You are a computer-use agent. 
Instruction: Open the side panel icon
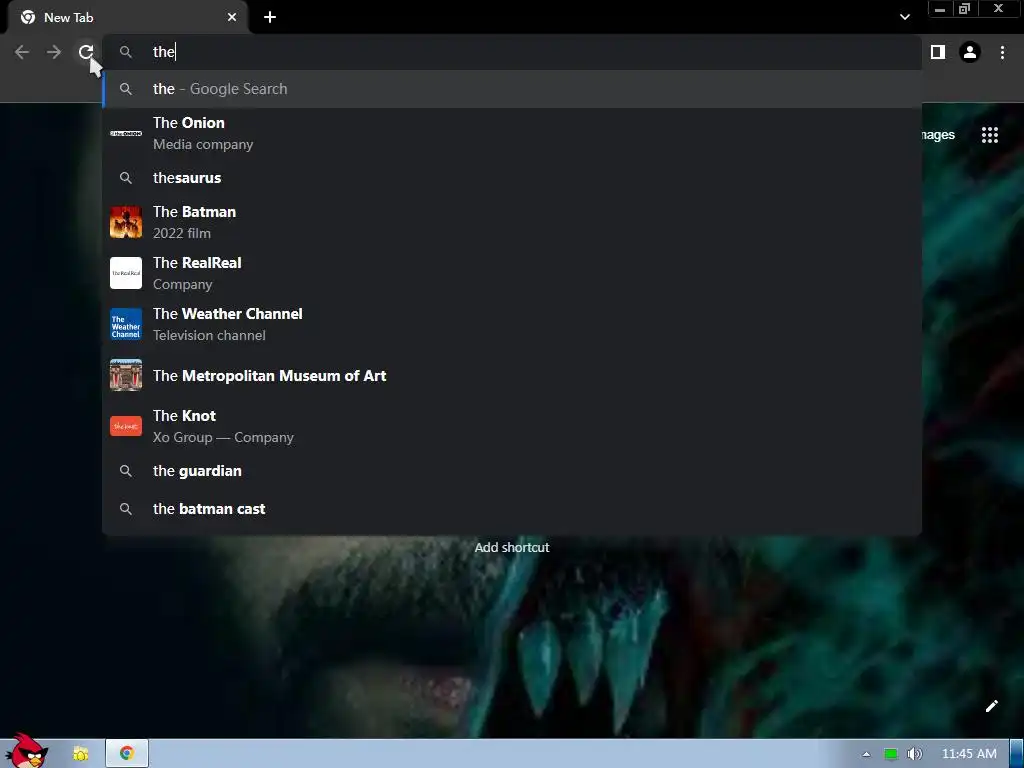pyautogui.click(x=938, y=52)
